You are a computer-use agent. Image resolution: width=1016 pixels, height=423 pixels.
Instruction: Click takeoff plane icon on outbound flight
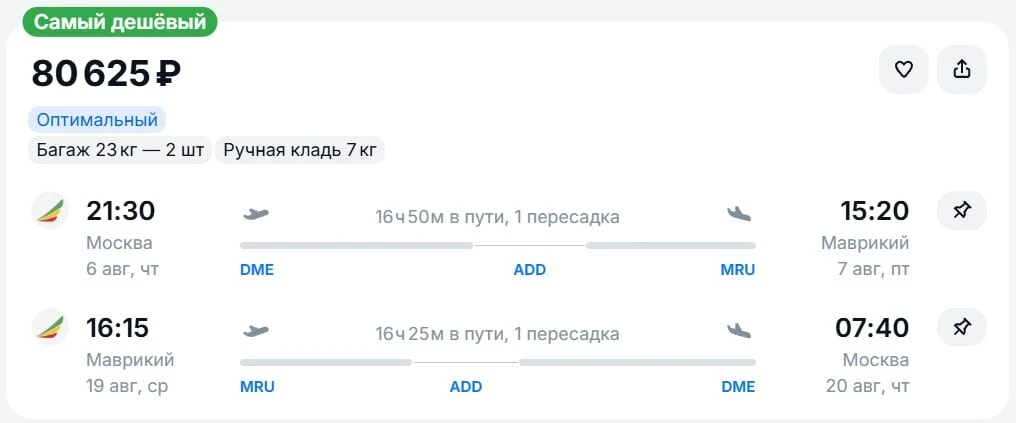(x=255, y=214)
